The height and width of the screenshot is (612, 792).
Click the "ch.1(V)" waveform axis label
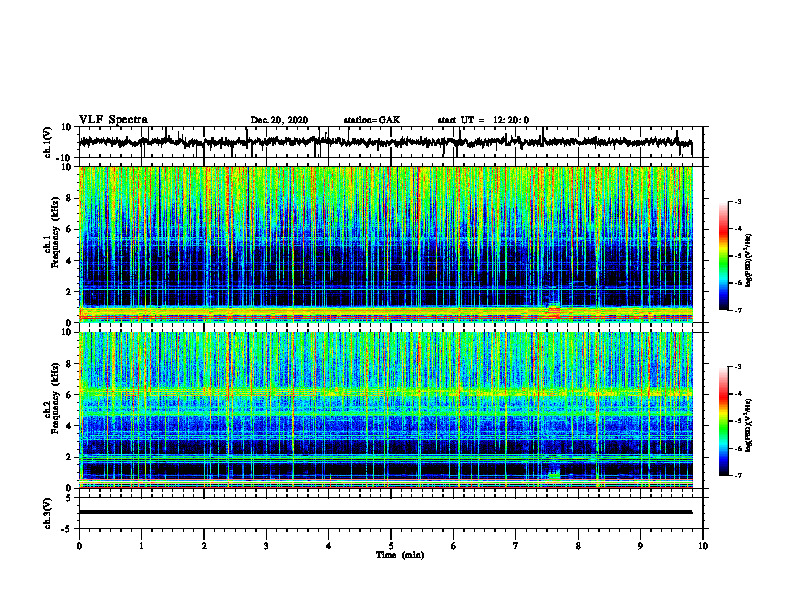click(x=48, y=142)
